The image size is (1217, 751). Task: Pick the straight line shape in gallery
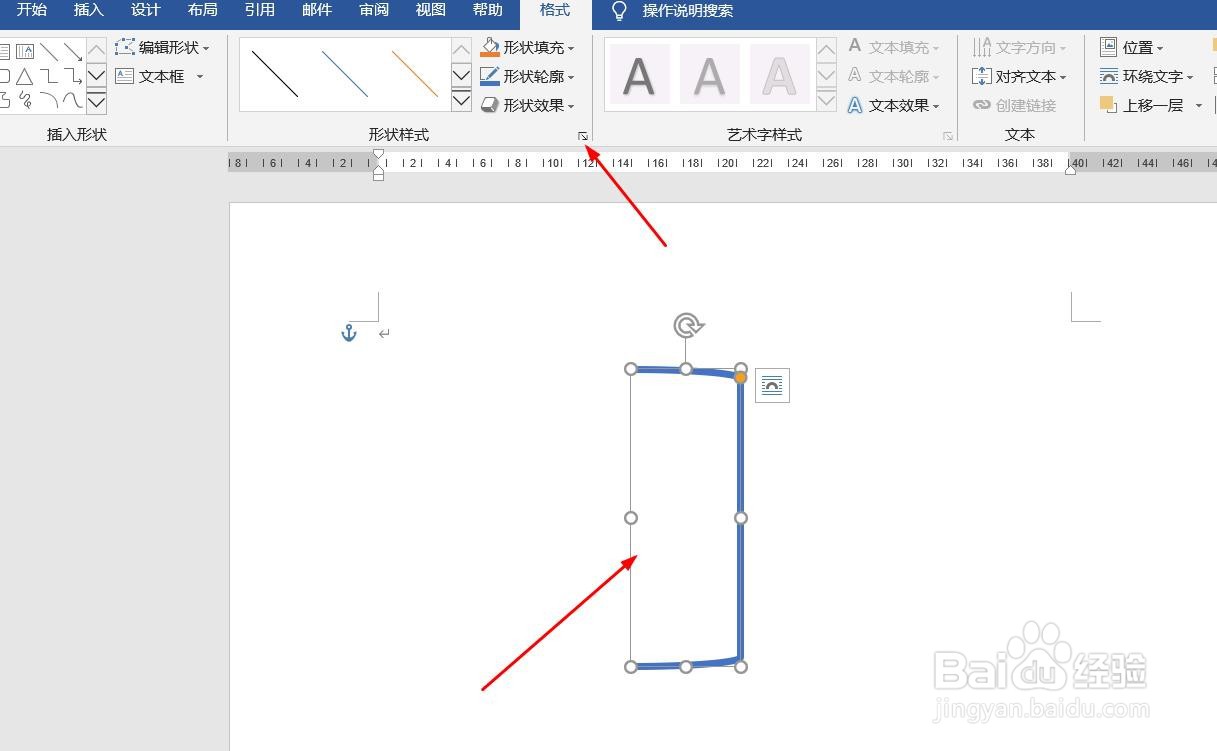point(48,52)
